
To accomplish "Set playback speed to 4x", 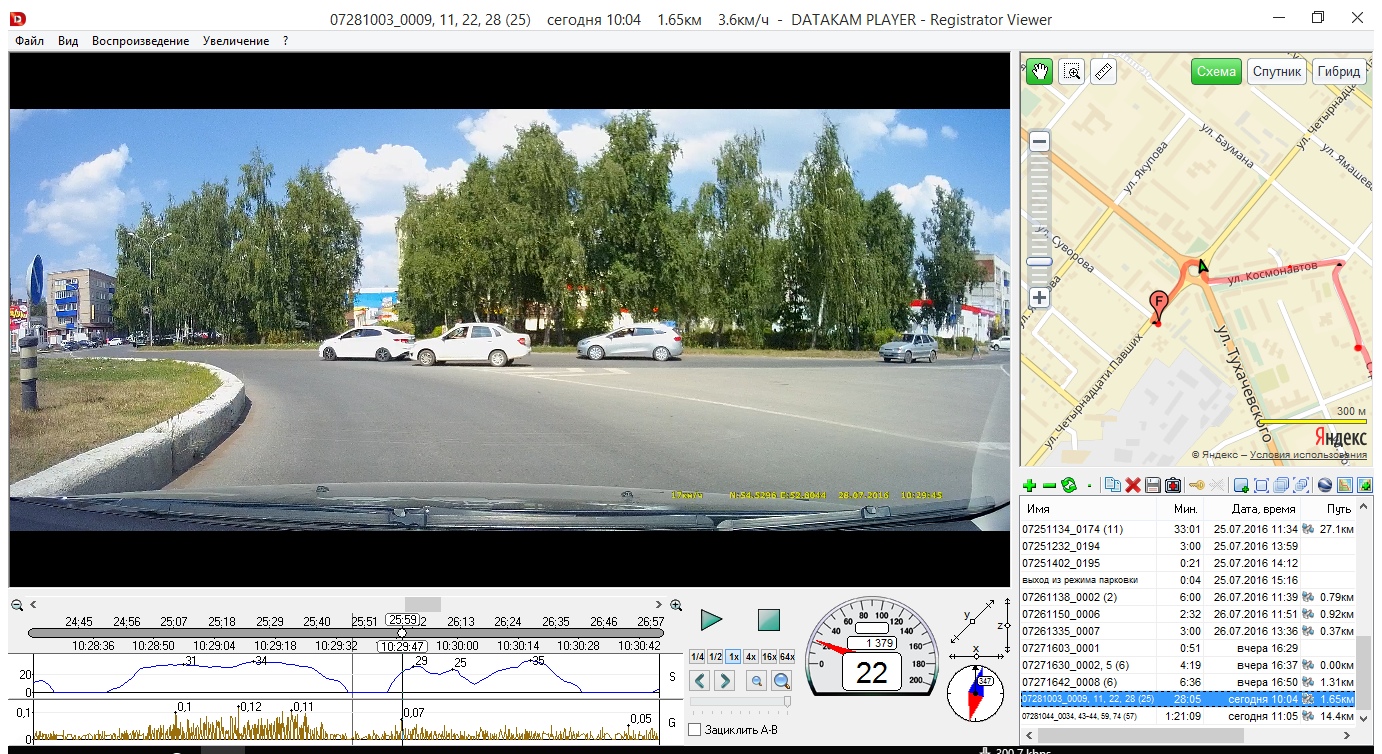I will point(750,657).
